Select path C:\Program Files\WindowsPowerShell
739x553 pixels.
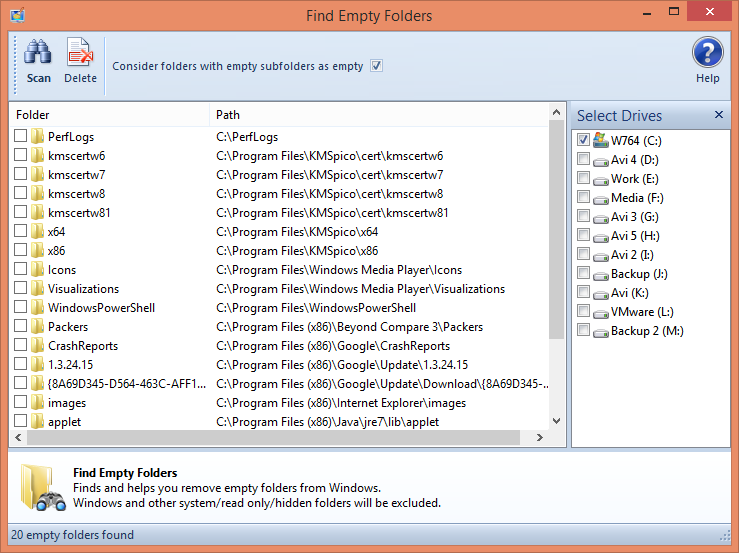tap(316, 308)
